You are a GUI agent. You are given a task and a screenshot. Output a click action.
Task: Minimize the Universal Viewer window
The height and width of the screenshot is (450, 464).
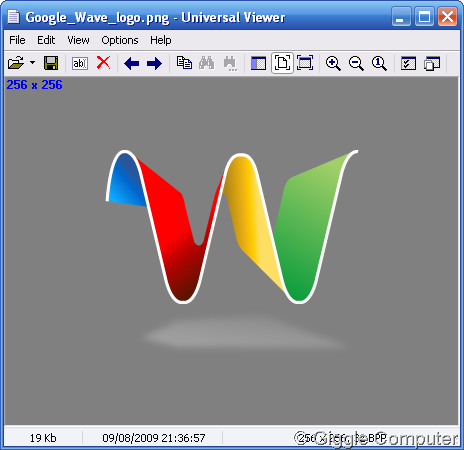401,16
